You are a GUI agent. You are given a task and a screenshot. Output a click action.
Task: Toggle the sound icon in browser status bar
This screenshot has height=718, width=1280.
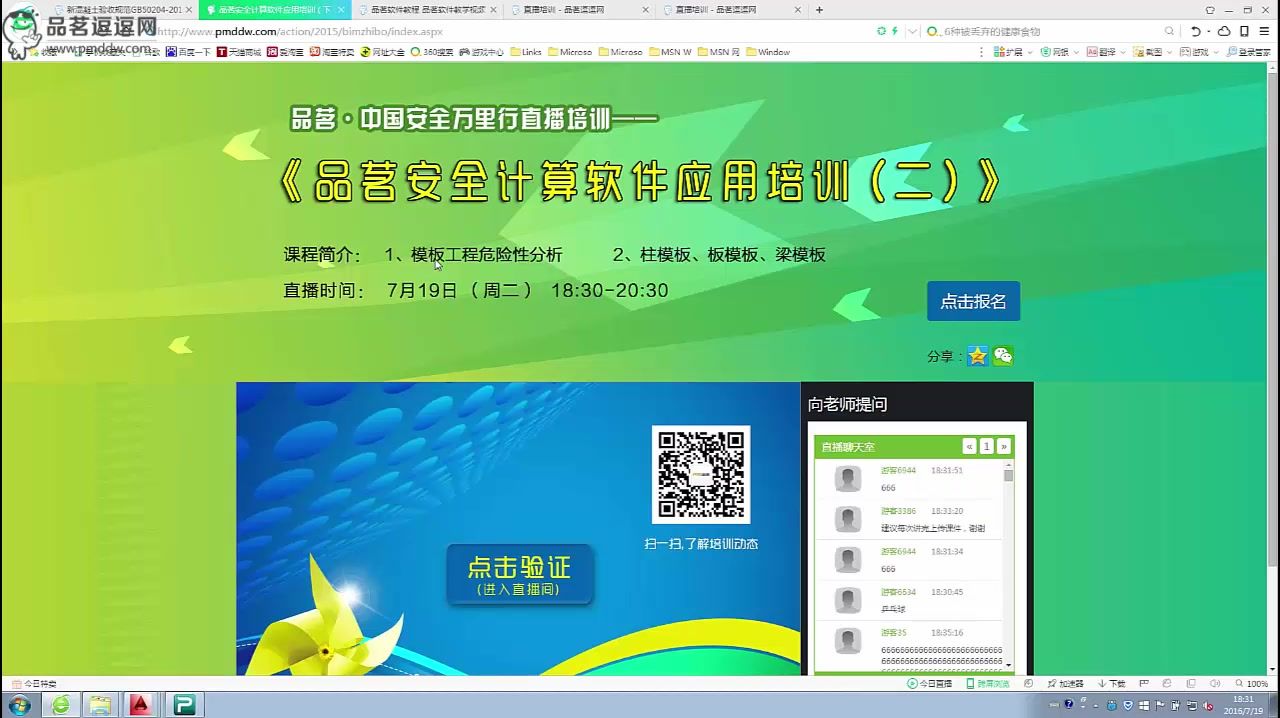(x=1215, y=684)
